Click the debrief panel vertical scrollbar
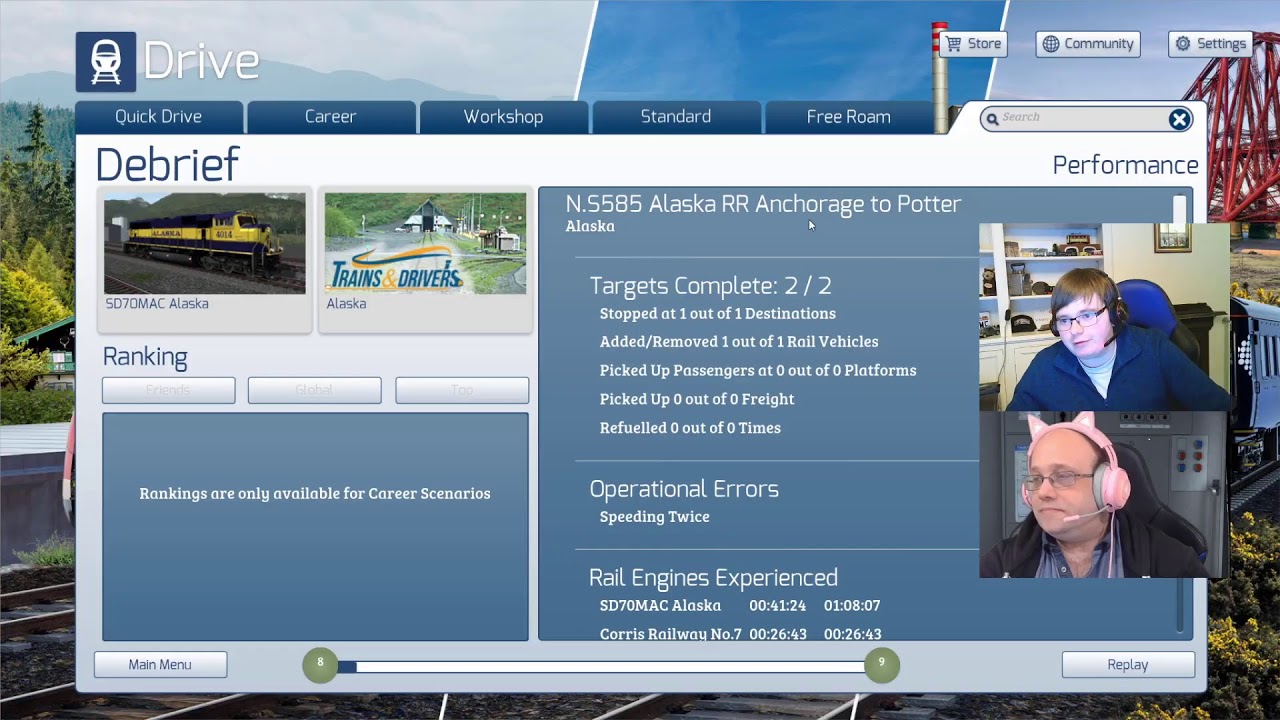The width and height of the screenshot is (1280, 720). tap(1180, 413)
